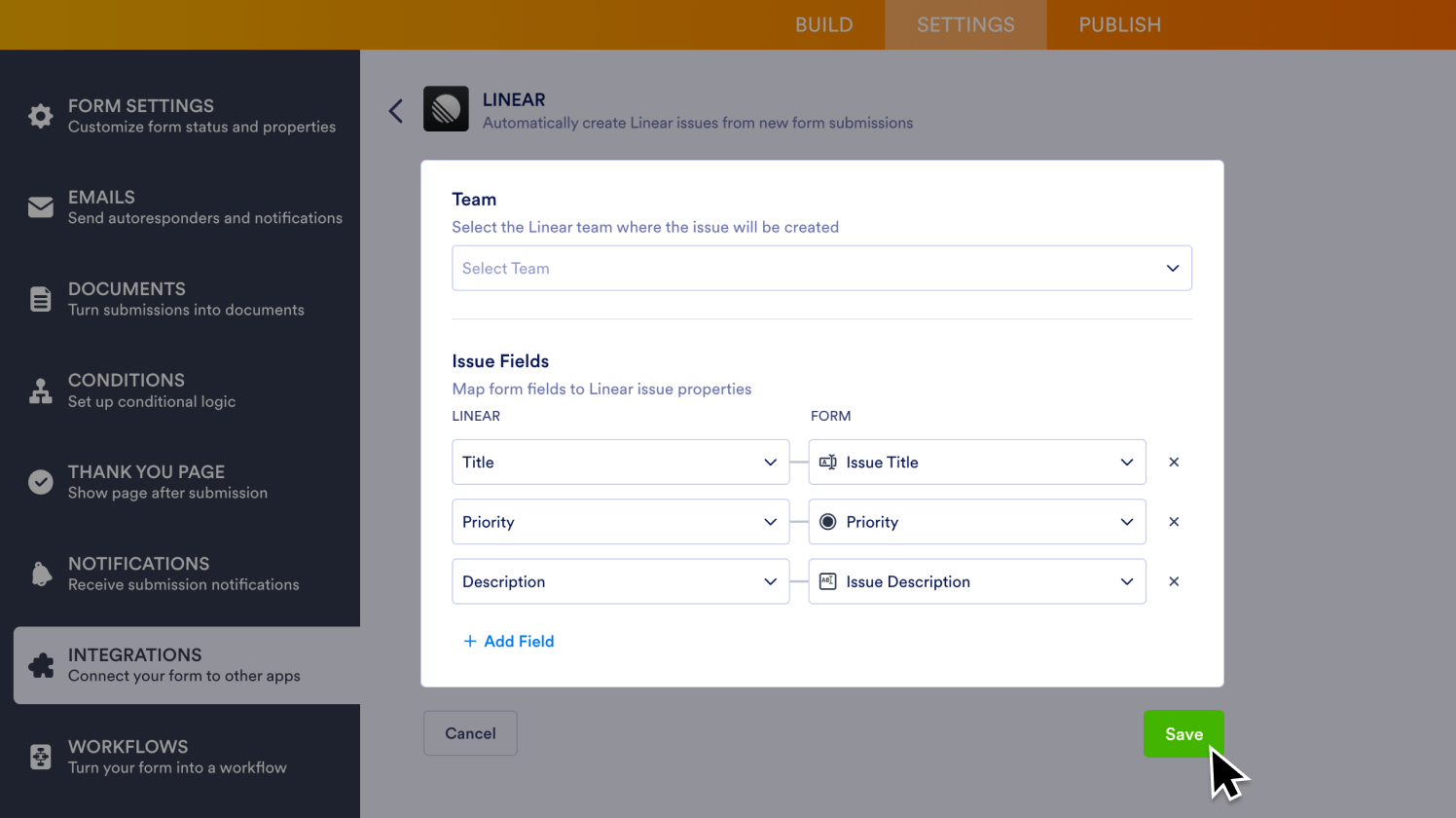This screenshot has width=1456, height=818.
Task: Click the Conditions branching icon
Action: [x=40, y=390]
